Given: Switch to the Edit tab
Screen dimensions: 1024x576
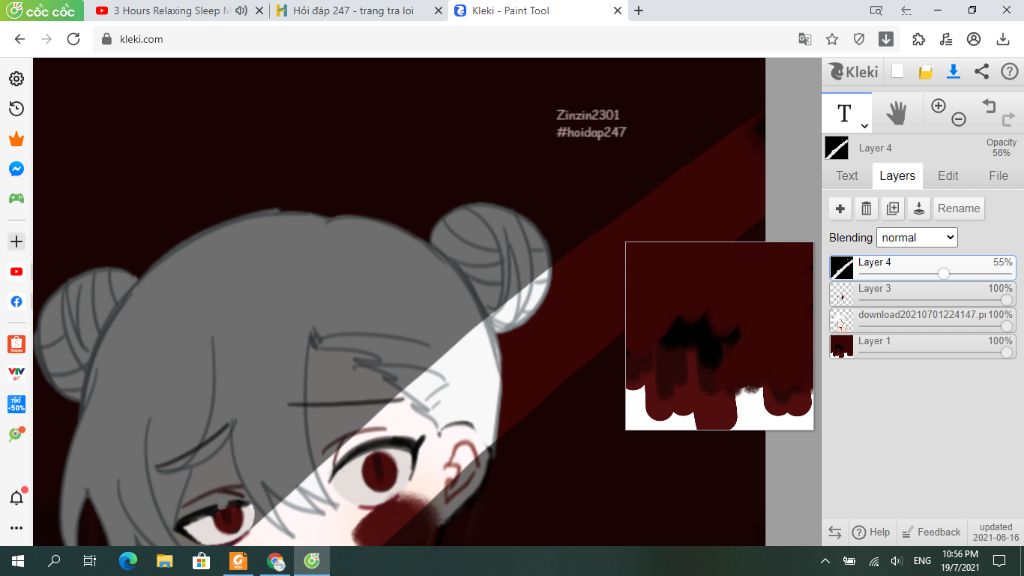Looking at the screenshot, I should [x=948, y=176].
